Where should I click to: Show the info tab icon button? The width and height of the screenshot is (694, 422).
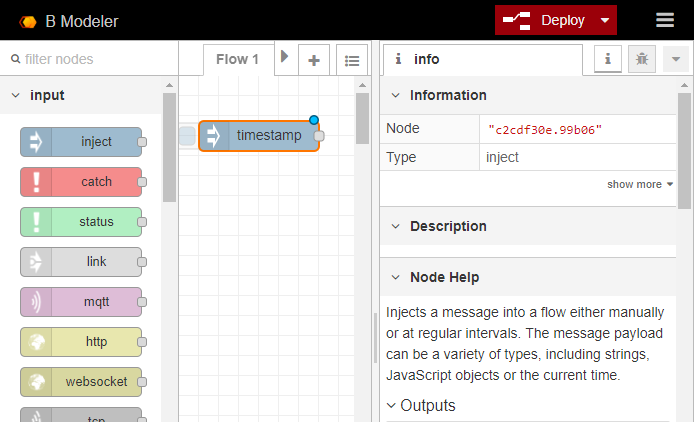pos(608,58)
